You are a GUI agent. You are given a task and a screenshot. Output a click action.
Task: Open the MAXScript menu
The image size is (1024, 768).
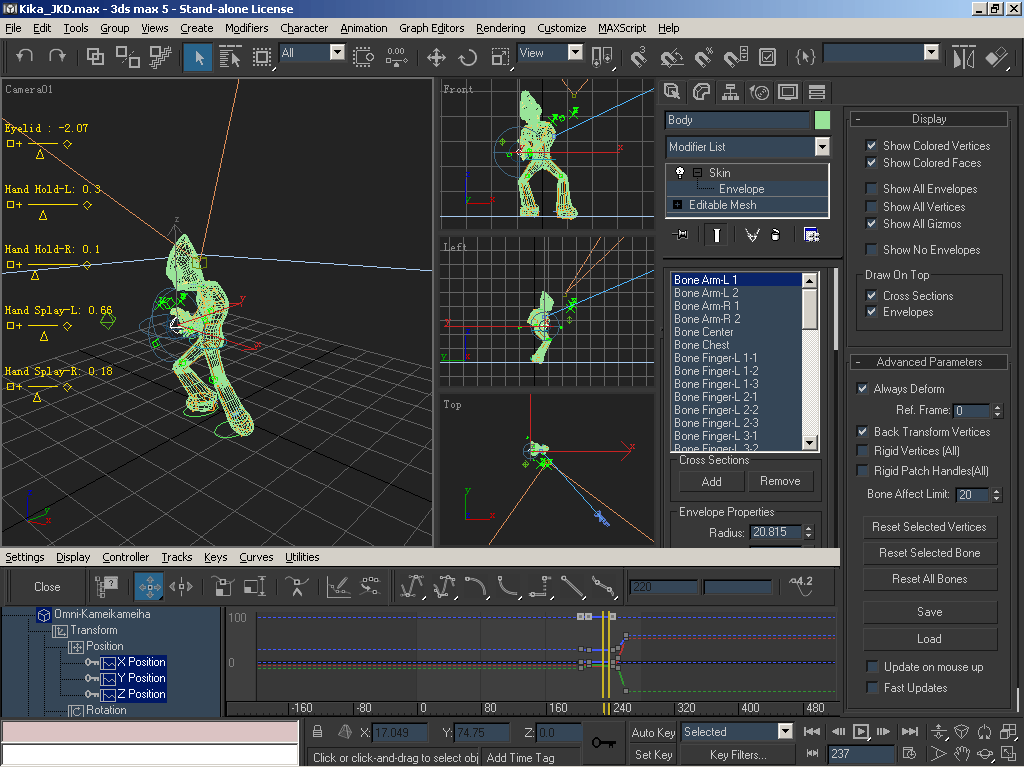[x=622, y=28]
